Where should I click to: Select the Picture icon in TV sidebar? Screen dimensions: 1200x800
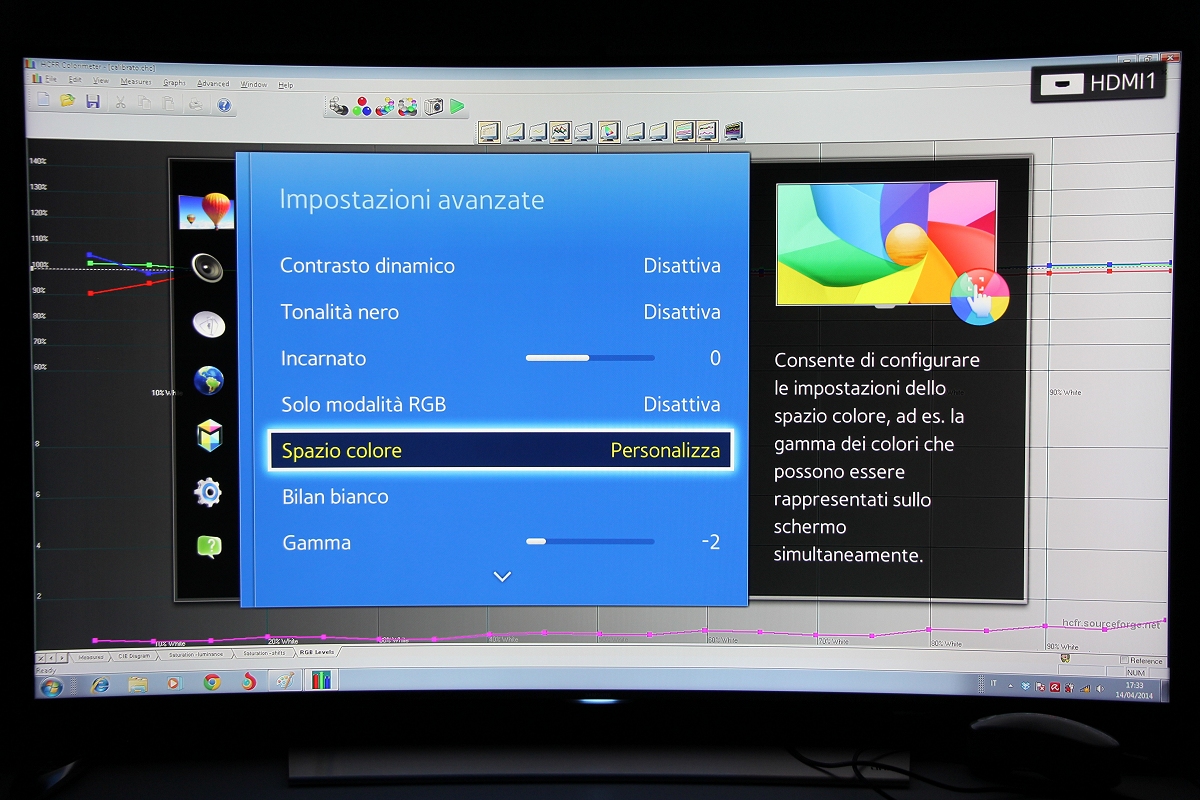(x=205, y=211)
